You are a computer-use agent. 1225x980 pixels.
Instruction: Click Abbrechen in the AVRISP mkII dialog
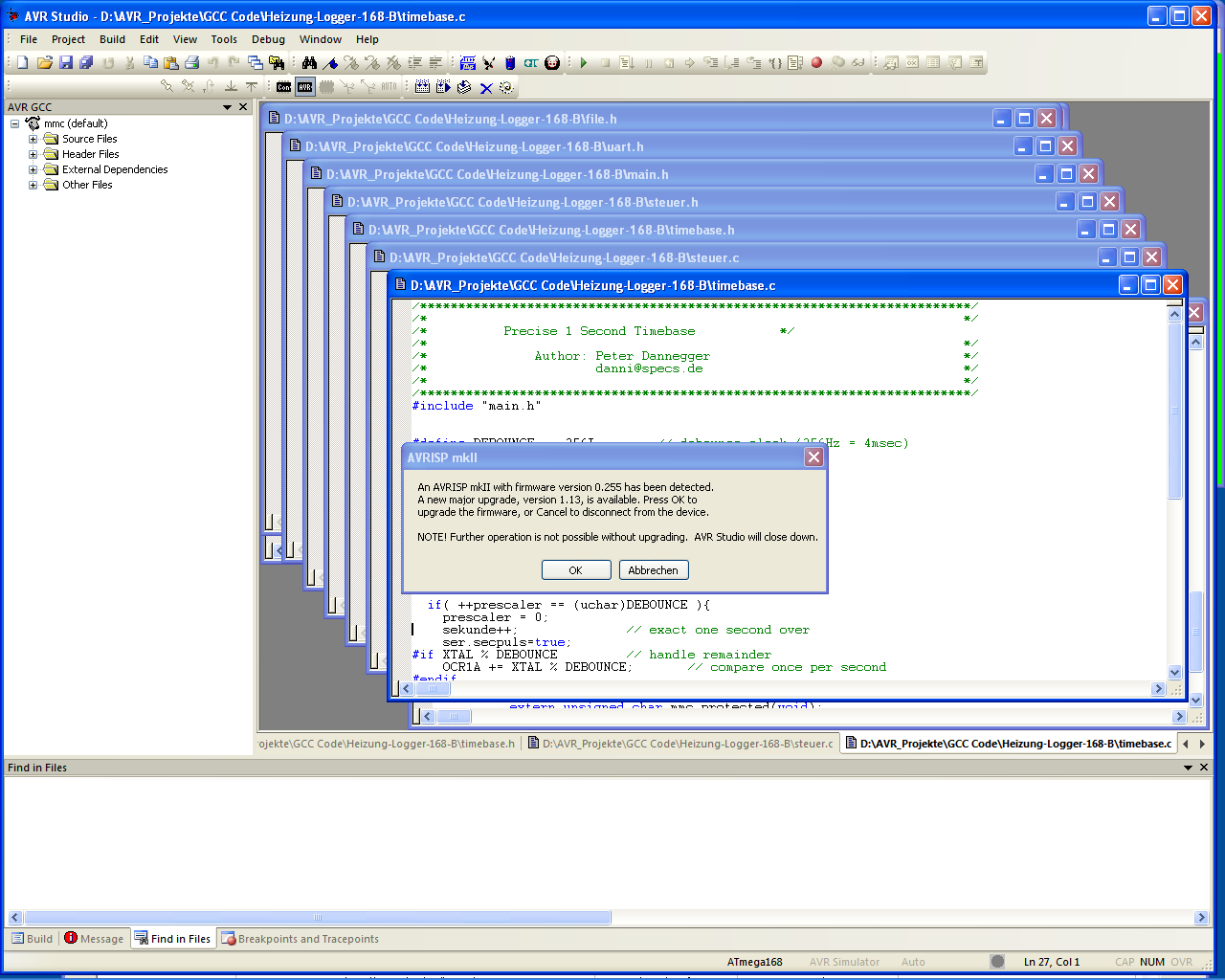click(654, 570)
